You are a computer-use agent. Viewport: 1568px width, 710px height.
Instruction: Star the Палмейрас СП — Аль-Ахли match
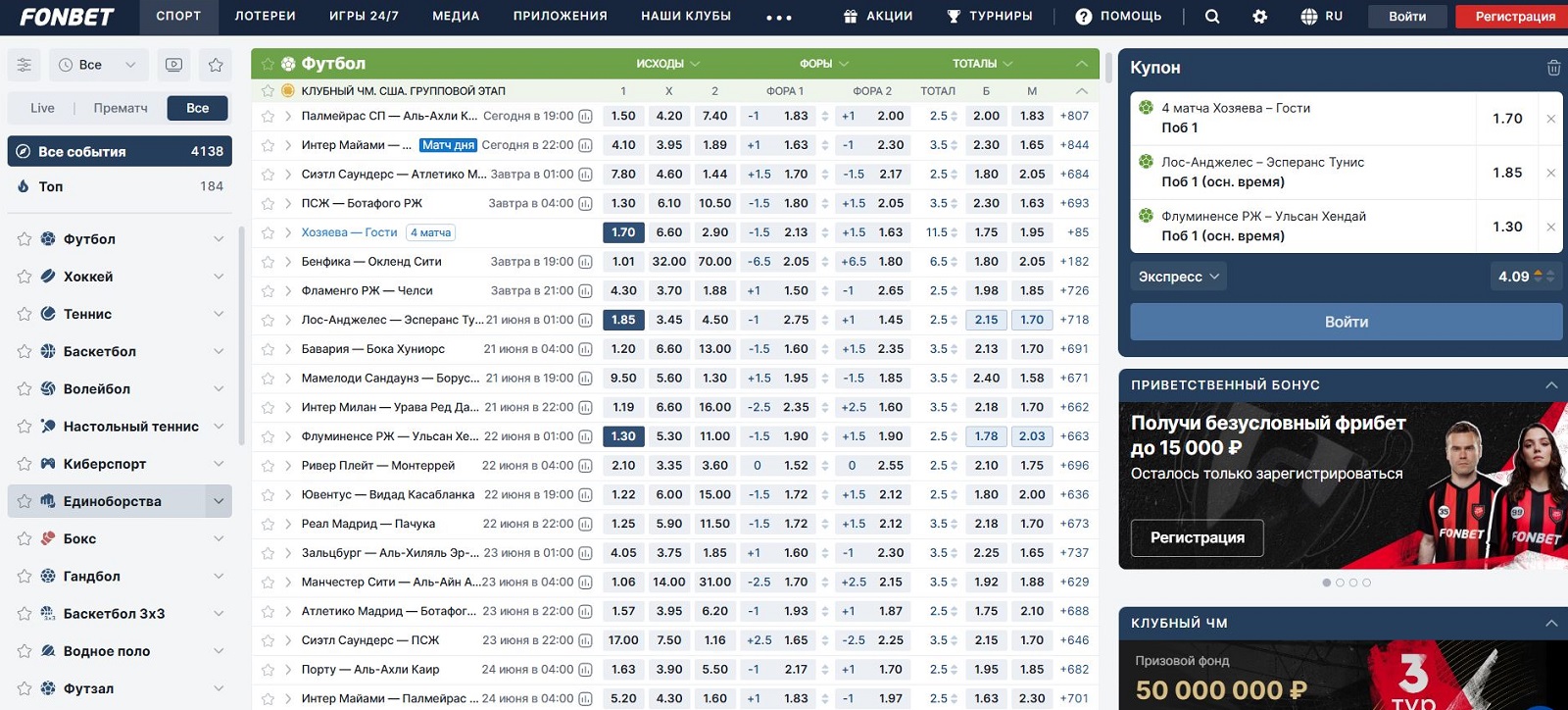tap(268, 116)
